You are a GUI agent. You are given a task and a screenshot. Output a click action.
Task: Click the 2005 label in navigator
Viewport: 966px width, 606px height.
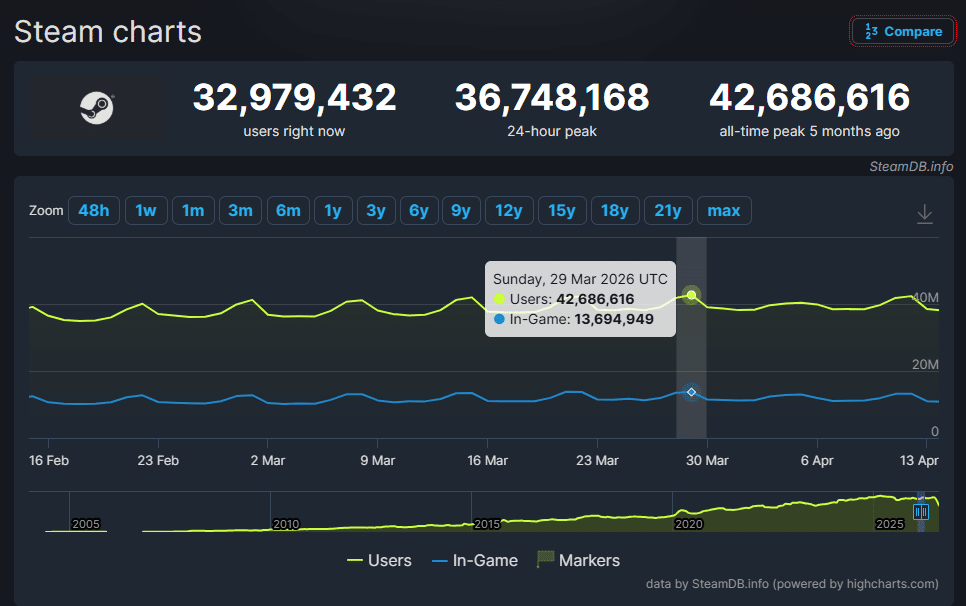[86, 524]
